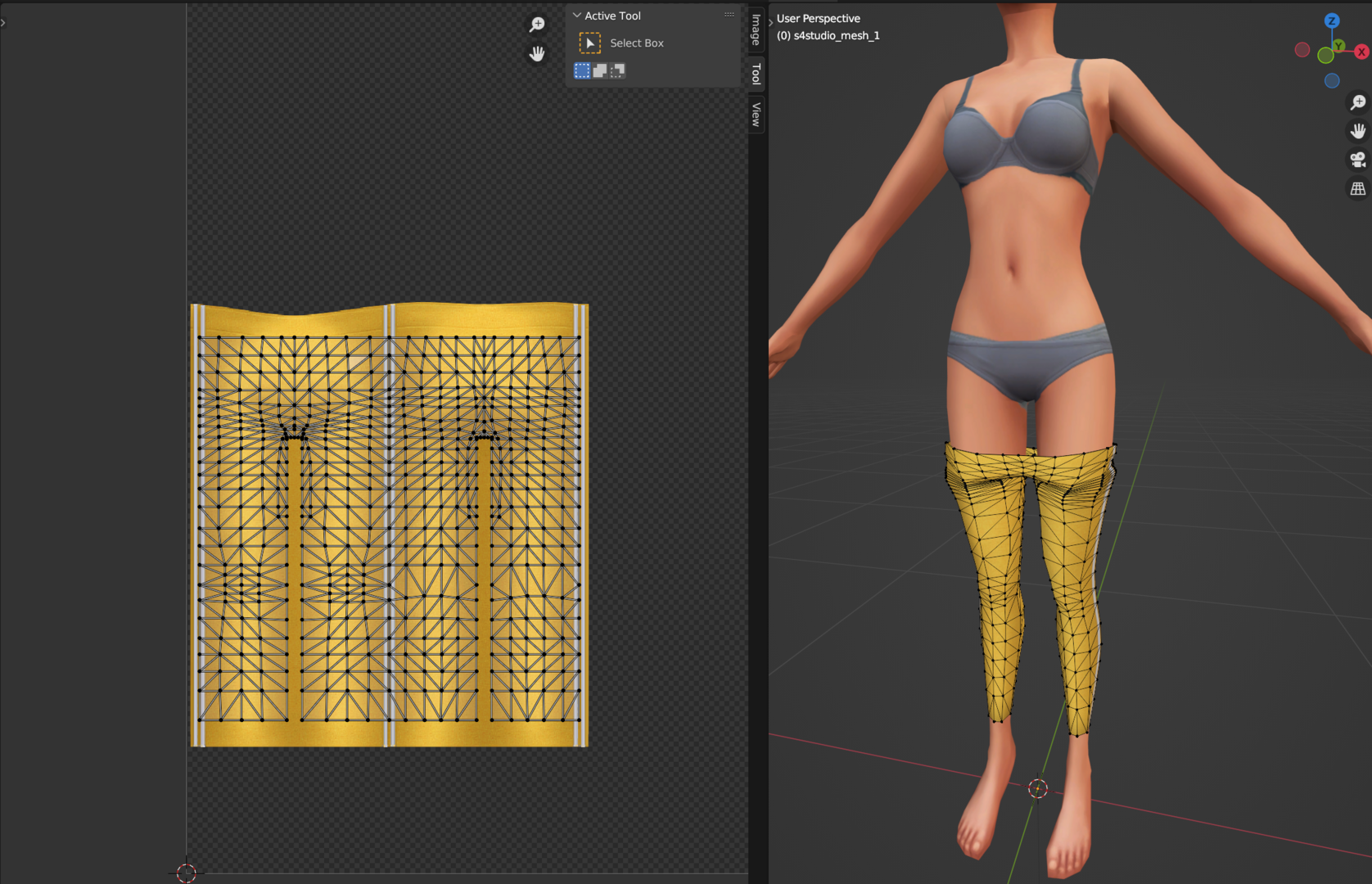Switch perspective/orthographic with the grid icon

point(1358,188)
